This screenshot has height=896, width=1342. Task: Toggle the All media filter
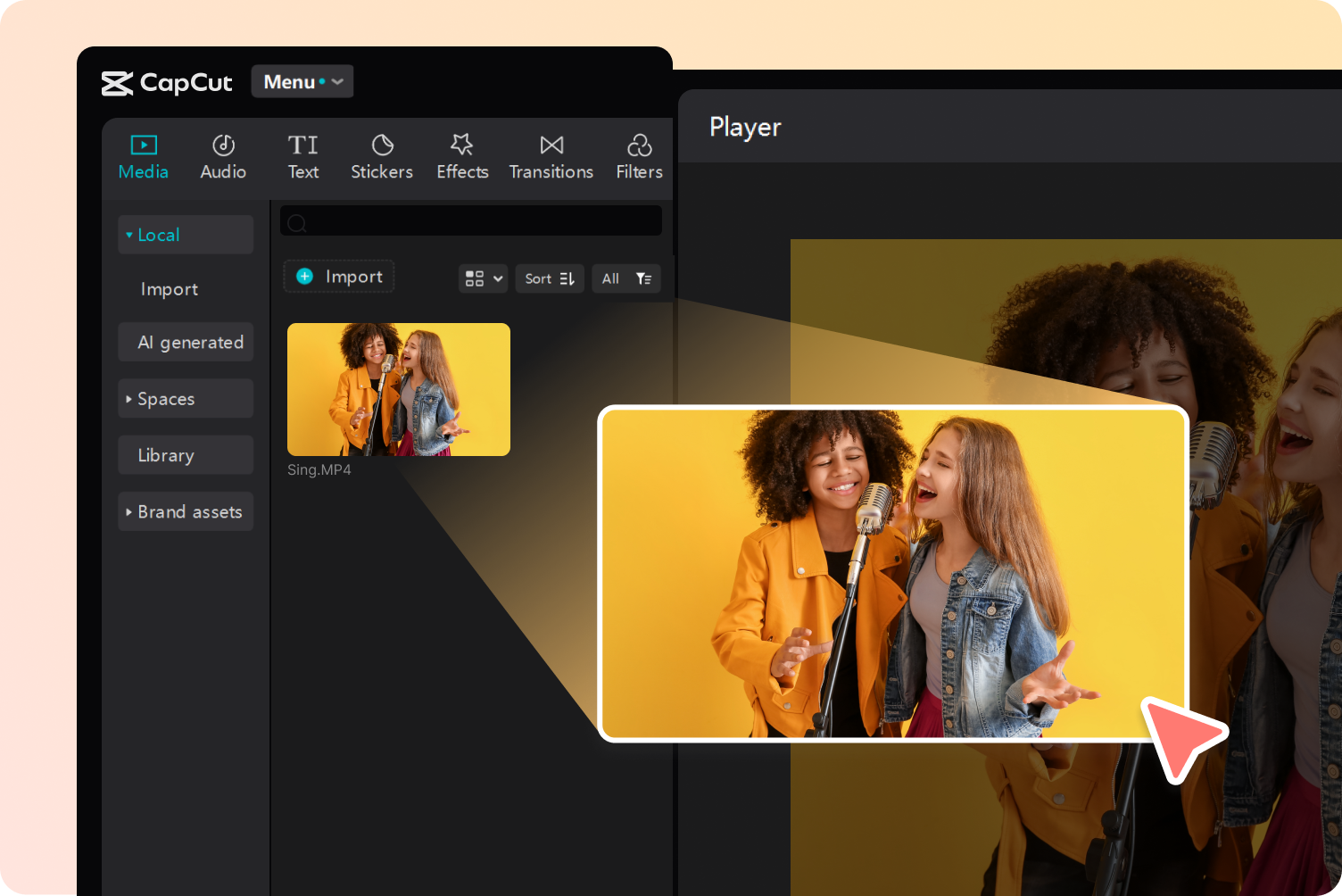(x=625, y=278)
